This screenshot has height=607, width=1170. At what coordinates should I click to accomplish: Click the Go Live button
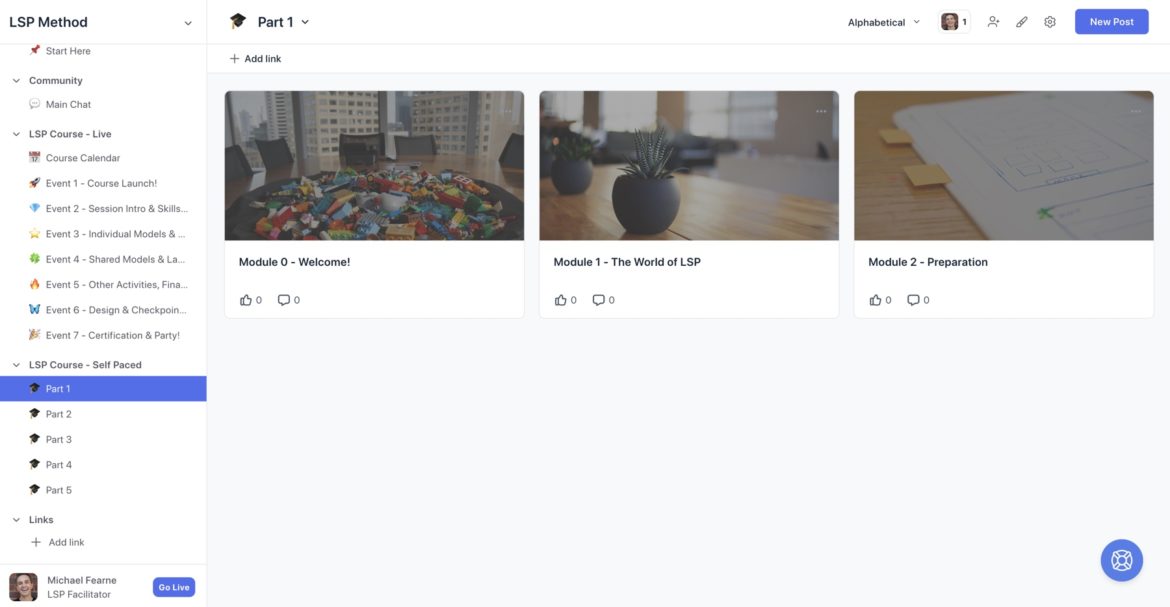tap(174, 588)
